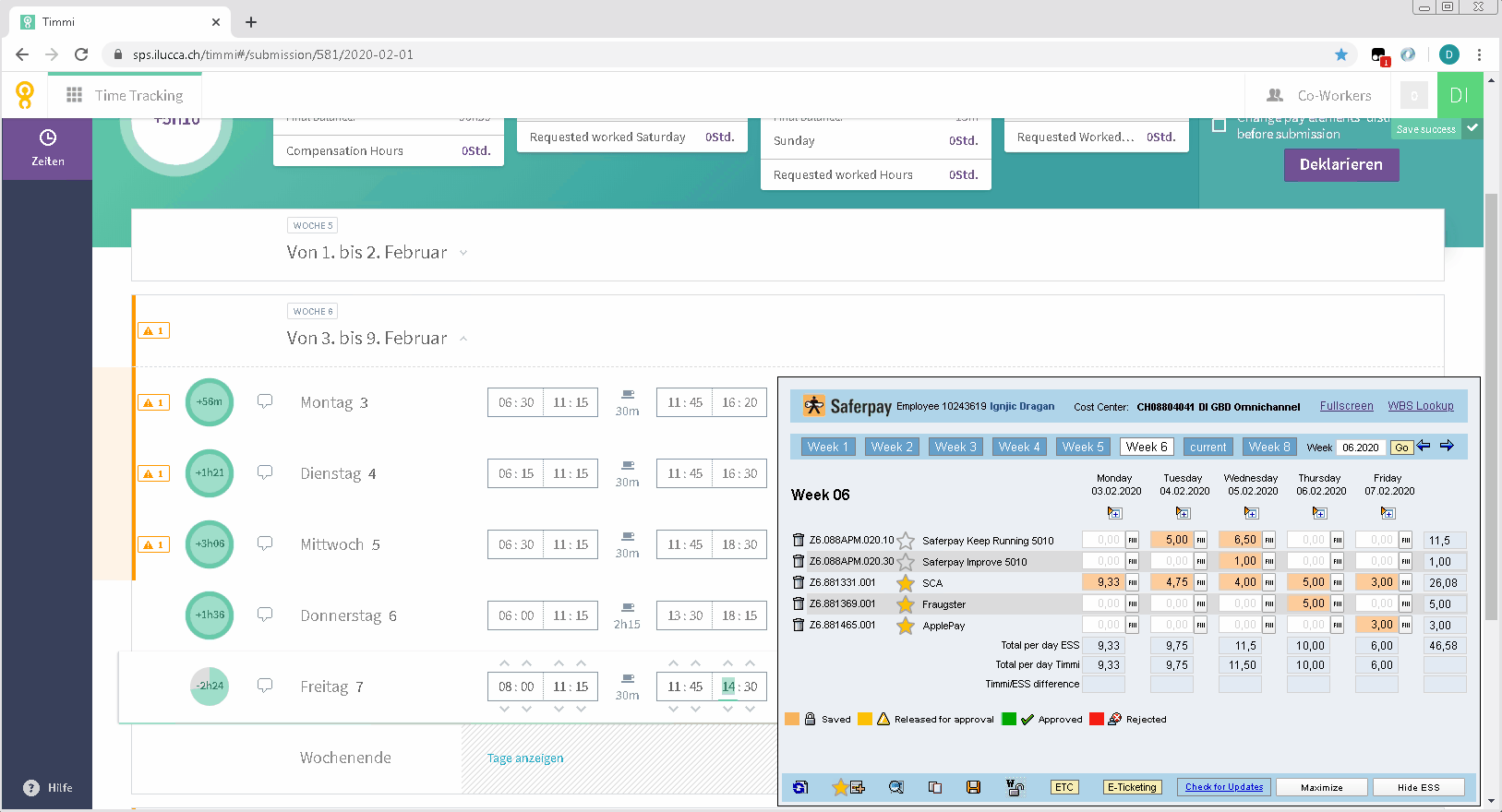Viewport: 1502px width, 812px height.
Task: Click the ETC button
Action: (x=1064, y=787)
